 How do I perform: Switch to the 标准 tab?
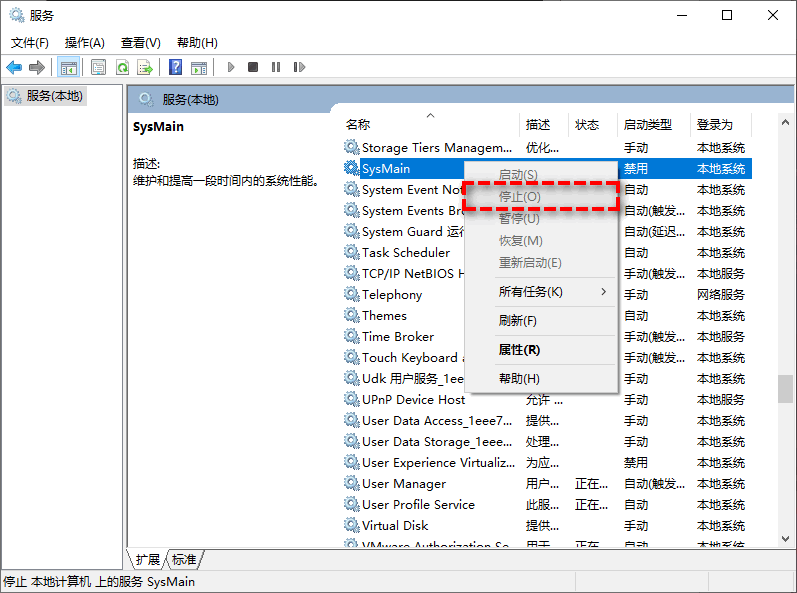point(184,559)
